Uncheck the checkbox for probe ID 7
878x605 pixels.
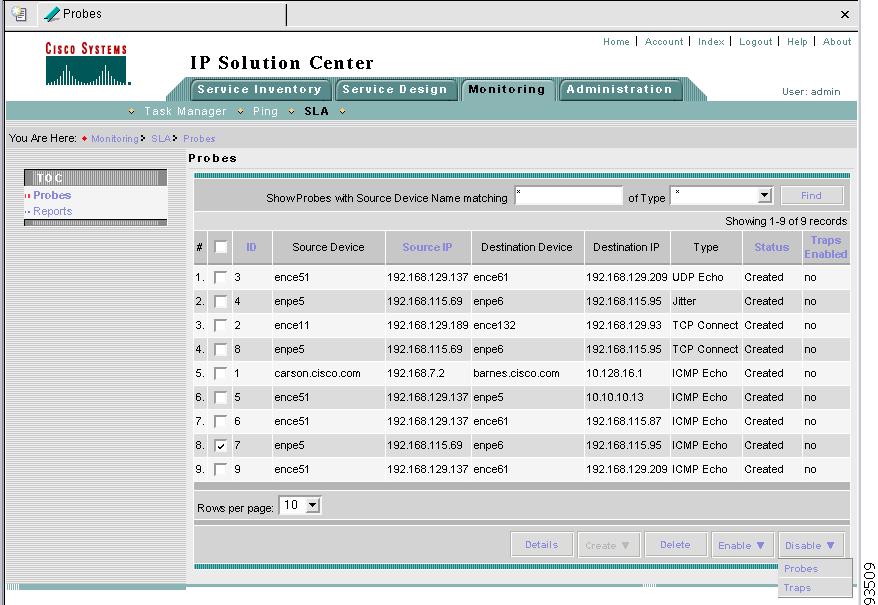coord(221,446)
